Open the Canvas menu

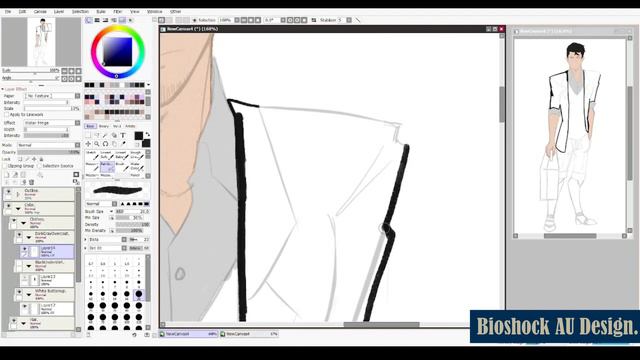40,12
